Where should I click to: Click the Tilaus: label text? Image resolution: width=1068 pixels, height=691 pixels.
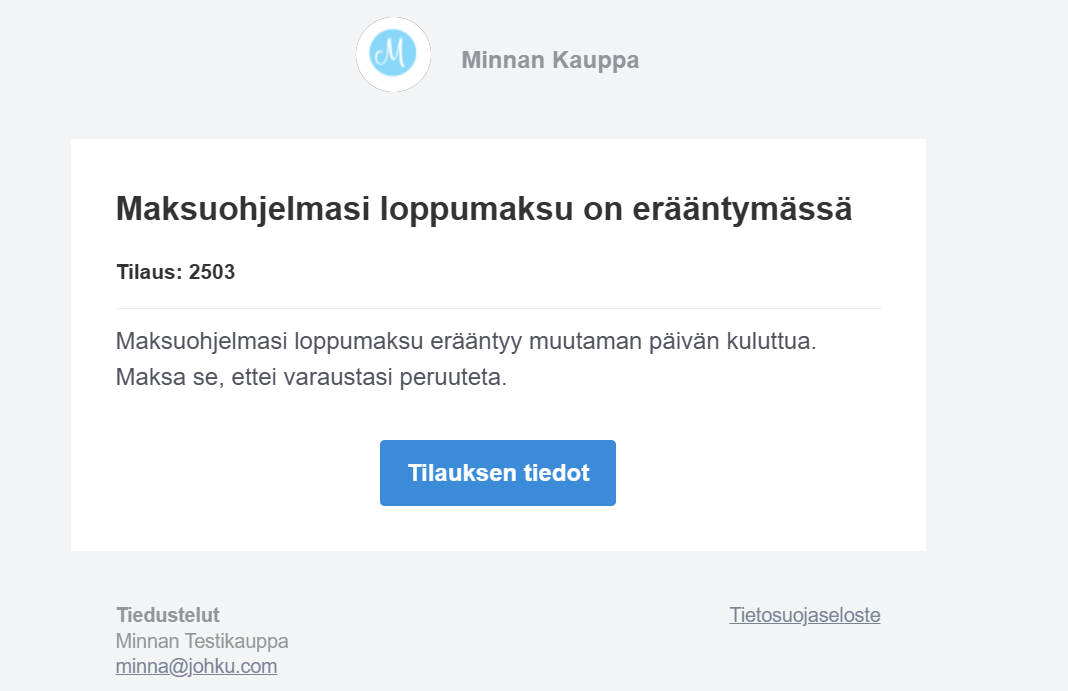tap(149, 272)
